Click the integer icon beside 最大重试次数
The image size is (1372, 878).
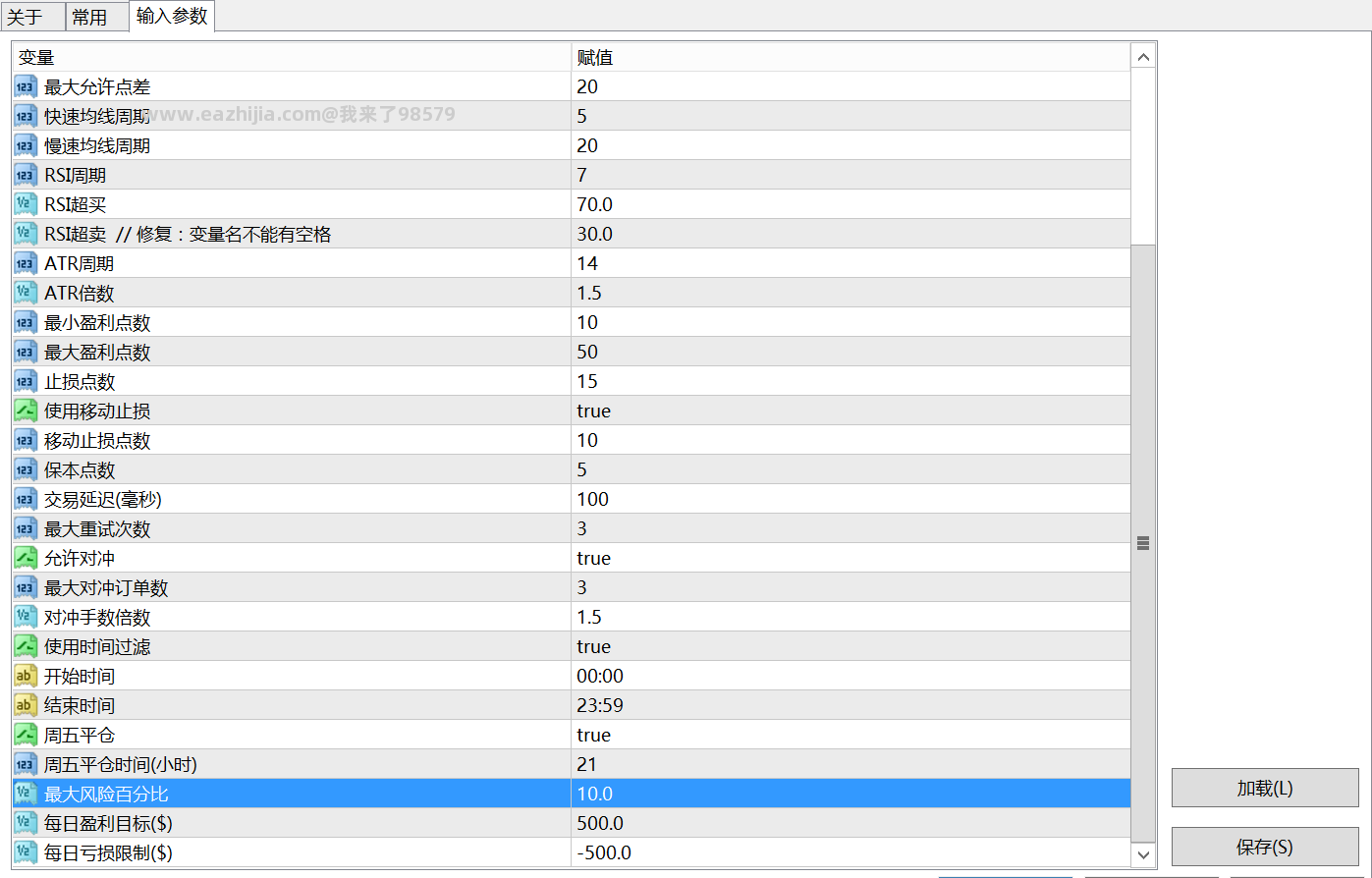26,528
